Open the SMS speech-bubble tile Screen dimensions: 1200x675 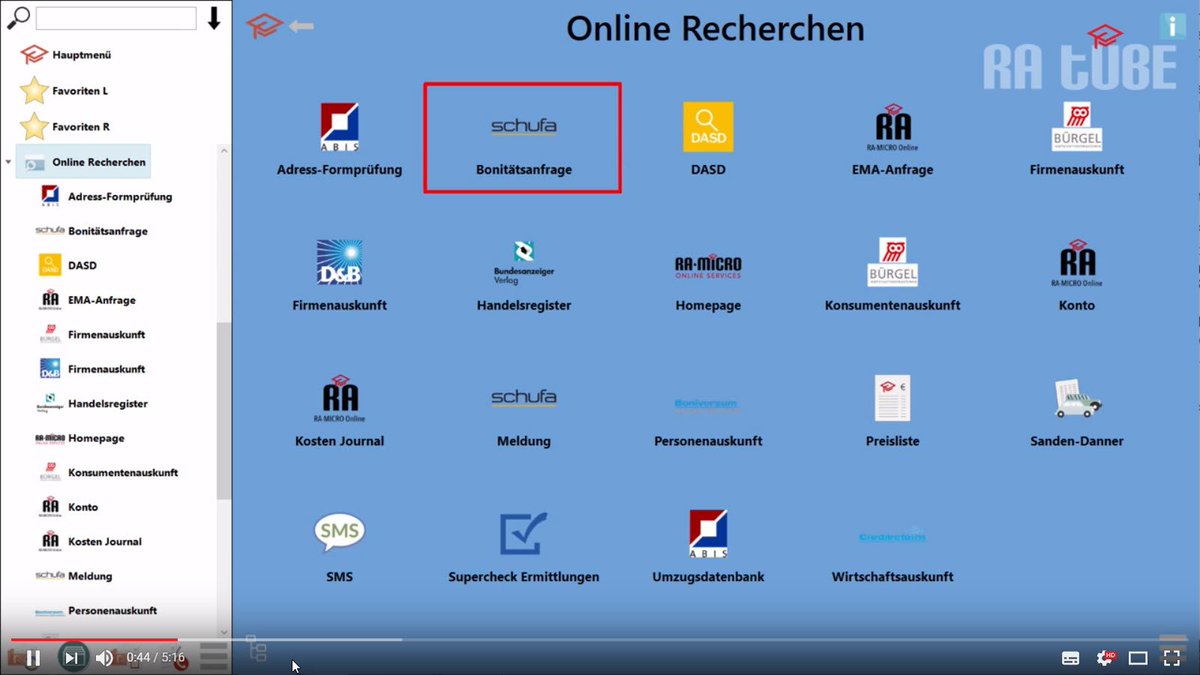pyautogui.click(x=339, y=547)
